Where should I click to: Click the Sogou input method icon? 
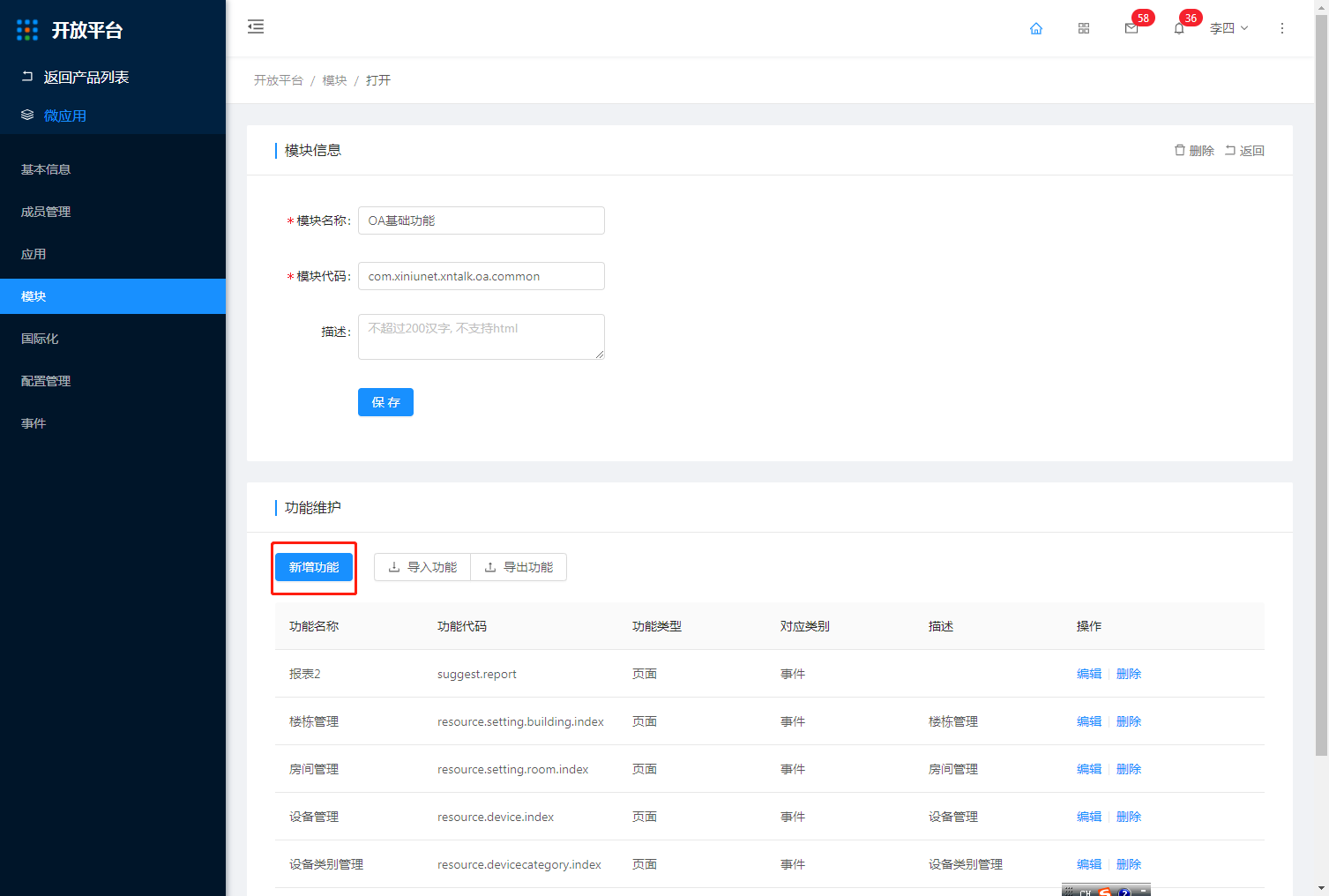[1105, 892]
